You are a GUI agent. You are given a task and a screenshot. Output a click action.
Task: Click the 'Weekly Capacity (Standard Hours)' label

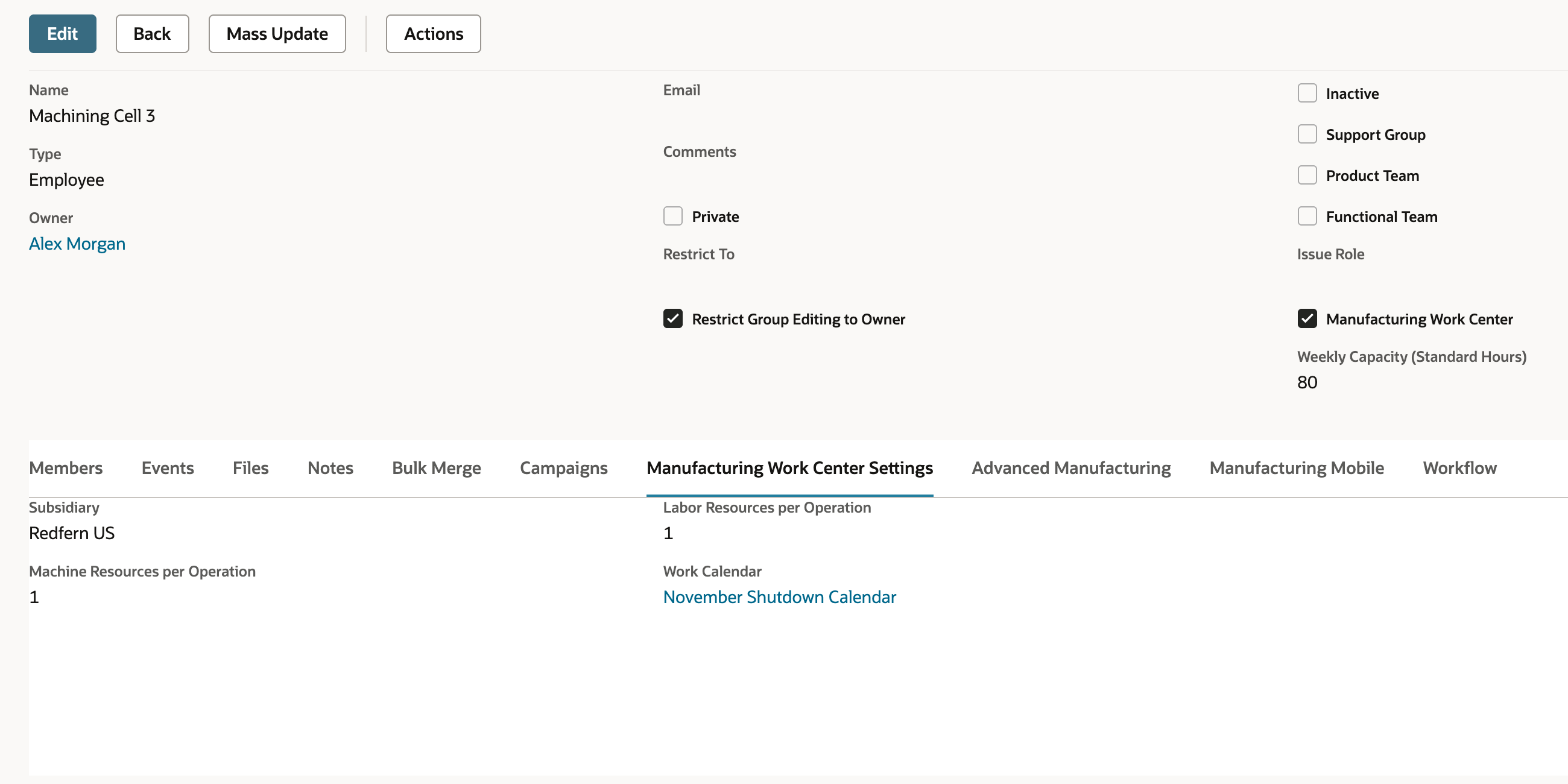click(x=1412, y=356)
